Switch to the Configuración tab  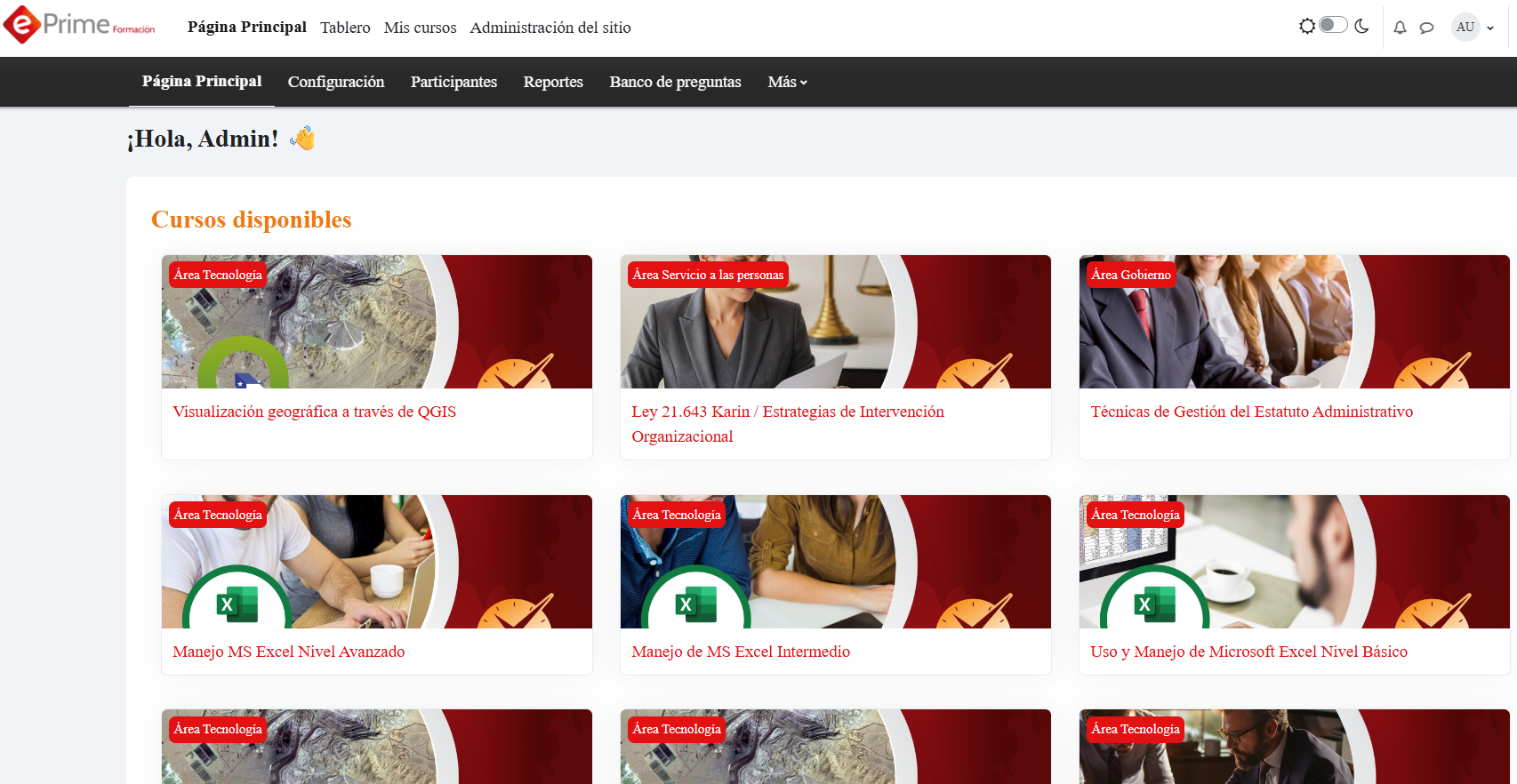[x=336, y=82]
